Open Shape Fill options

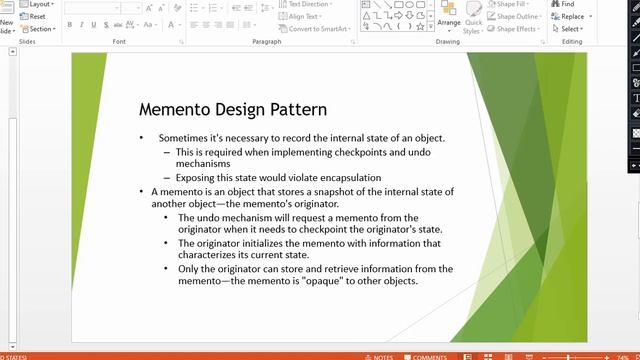click(x=508, y=4)
